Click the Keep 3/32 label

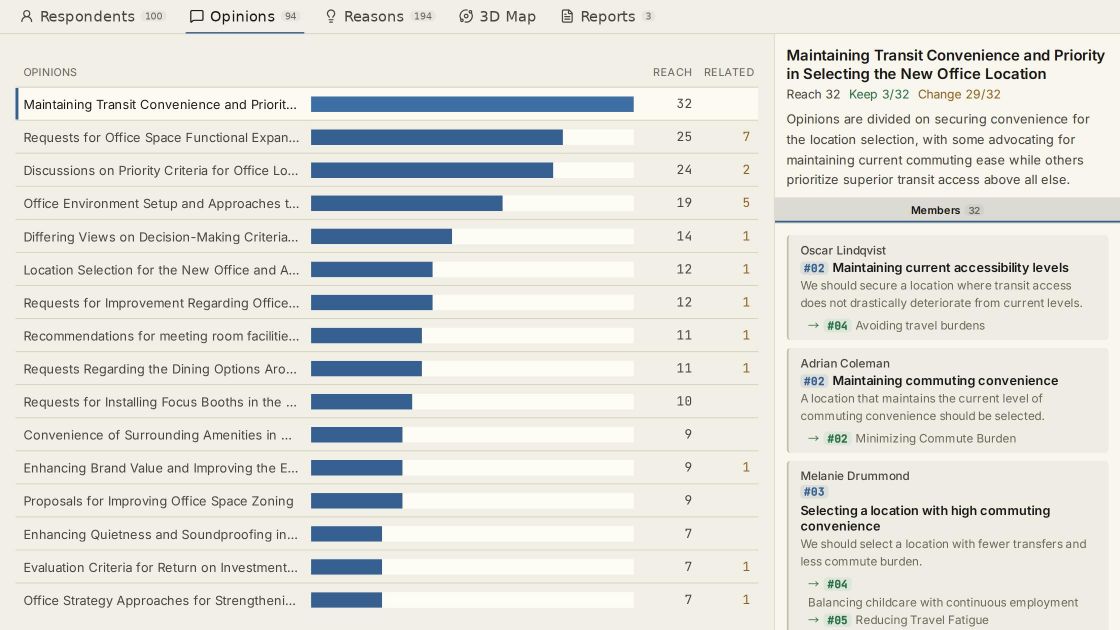pyautogui.click(x=879, y=94)
